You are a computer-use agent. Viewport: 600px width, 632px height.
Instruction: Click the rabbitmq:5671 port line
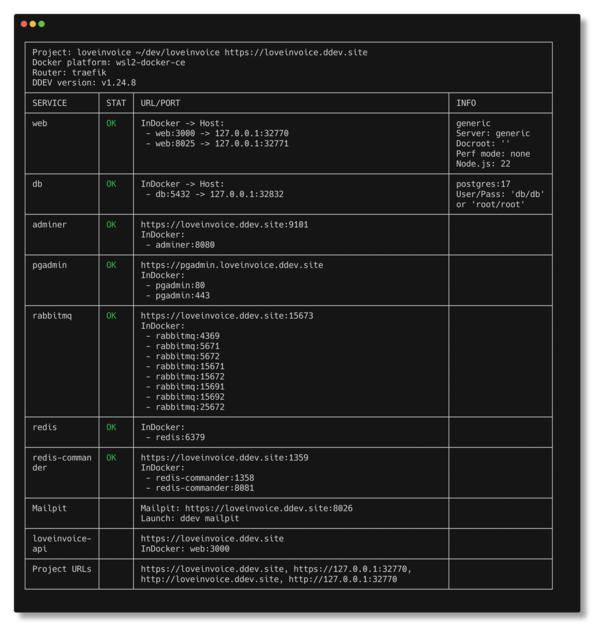pos(183,346)
